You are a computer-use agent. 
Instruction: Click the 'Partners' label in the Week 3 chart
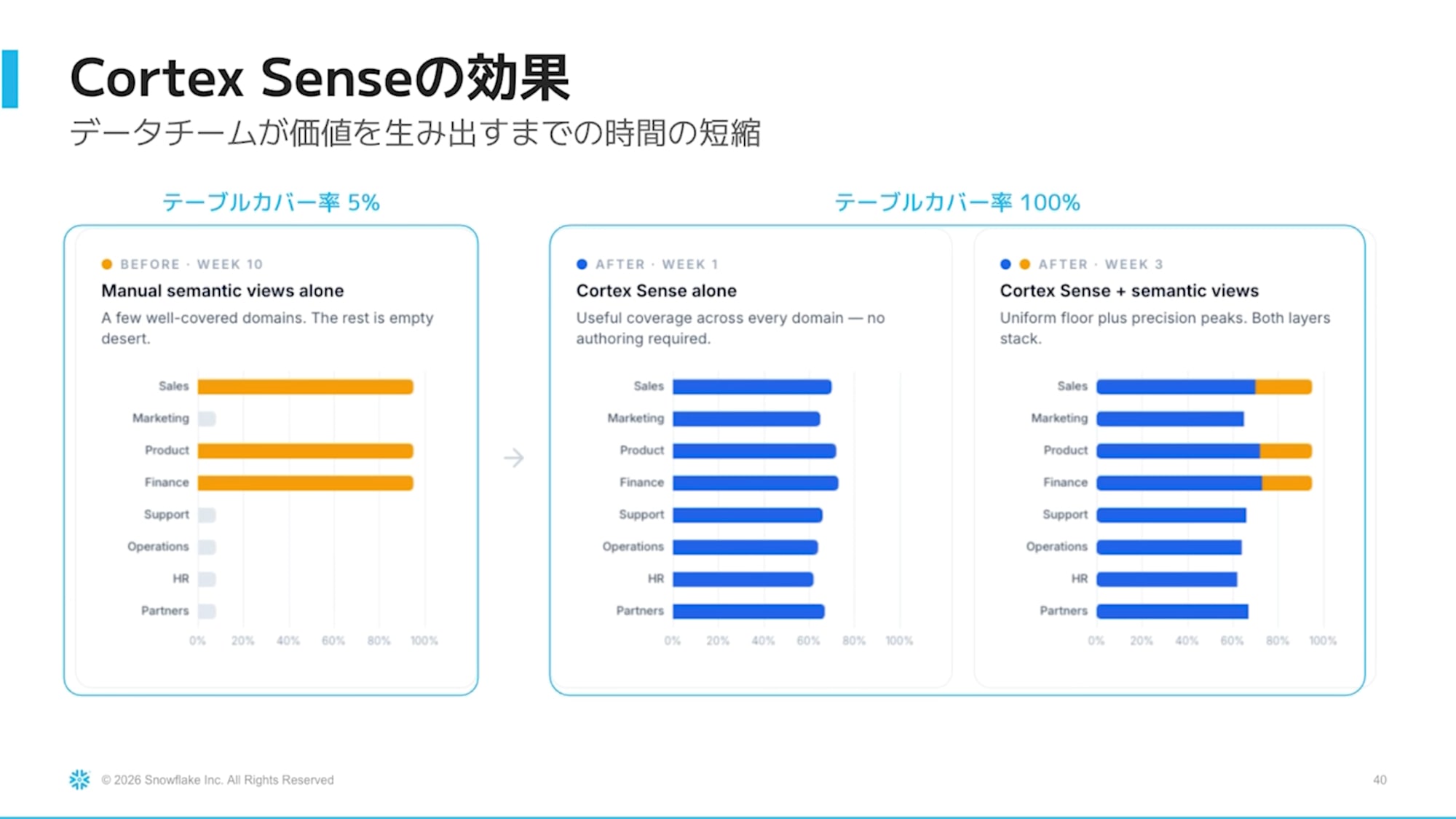pyautogui.click(x=1064, y=610)
